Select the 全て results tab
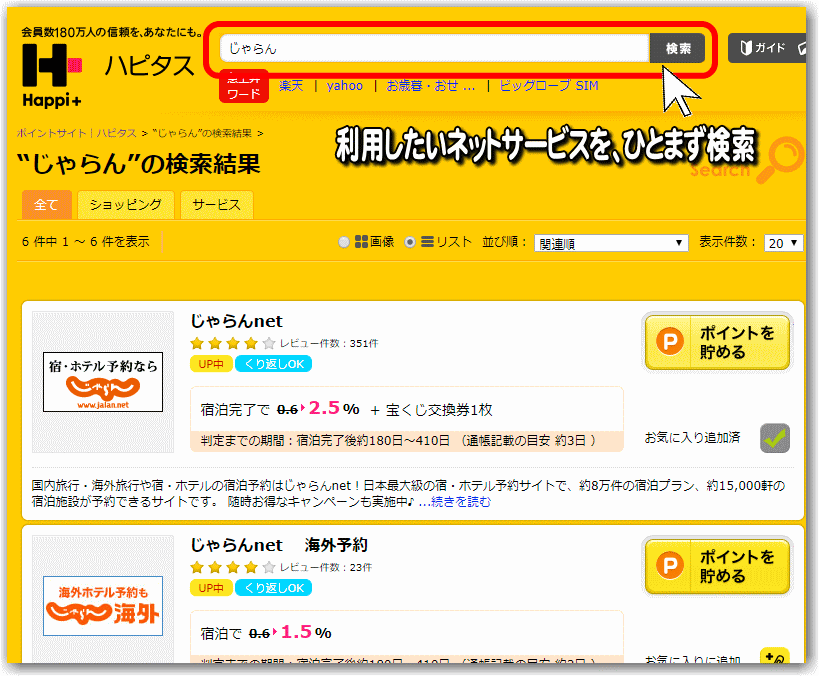 click(x=46, y=205)
